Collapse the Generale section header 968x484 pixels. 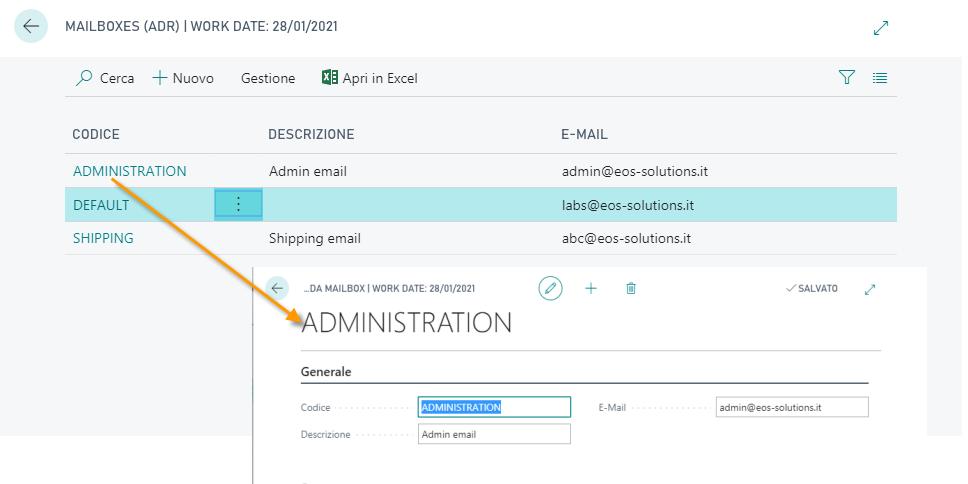coord(326,372)
